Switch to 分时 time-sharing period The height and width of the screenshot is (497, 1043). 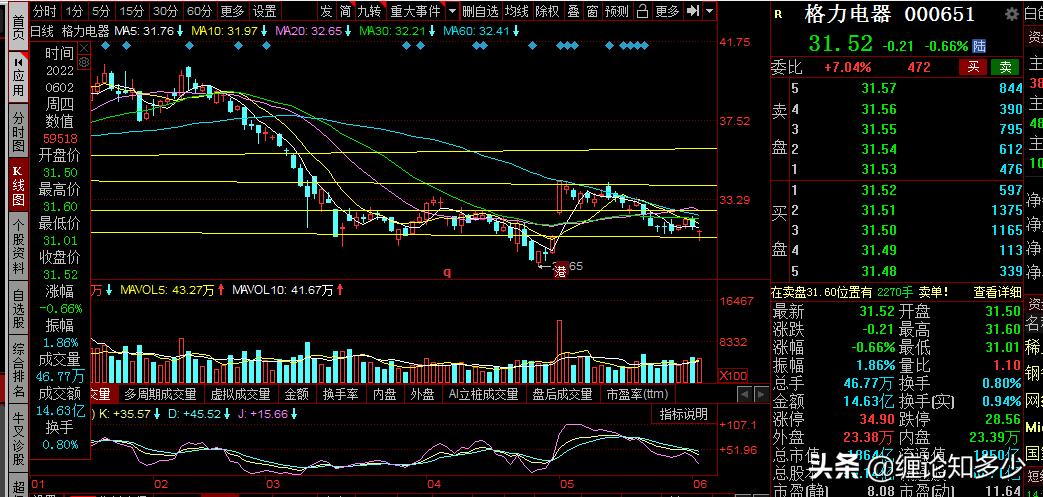click(x=45, y=11)
